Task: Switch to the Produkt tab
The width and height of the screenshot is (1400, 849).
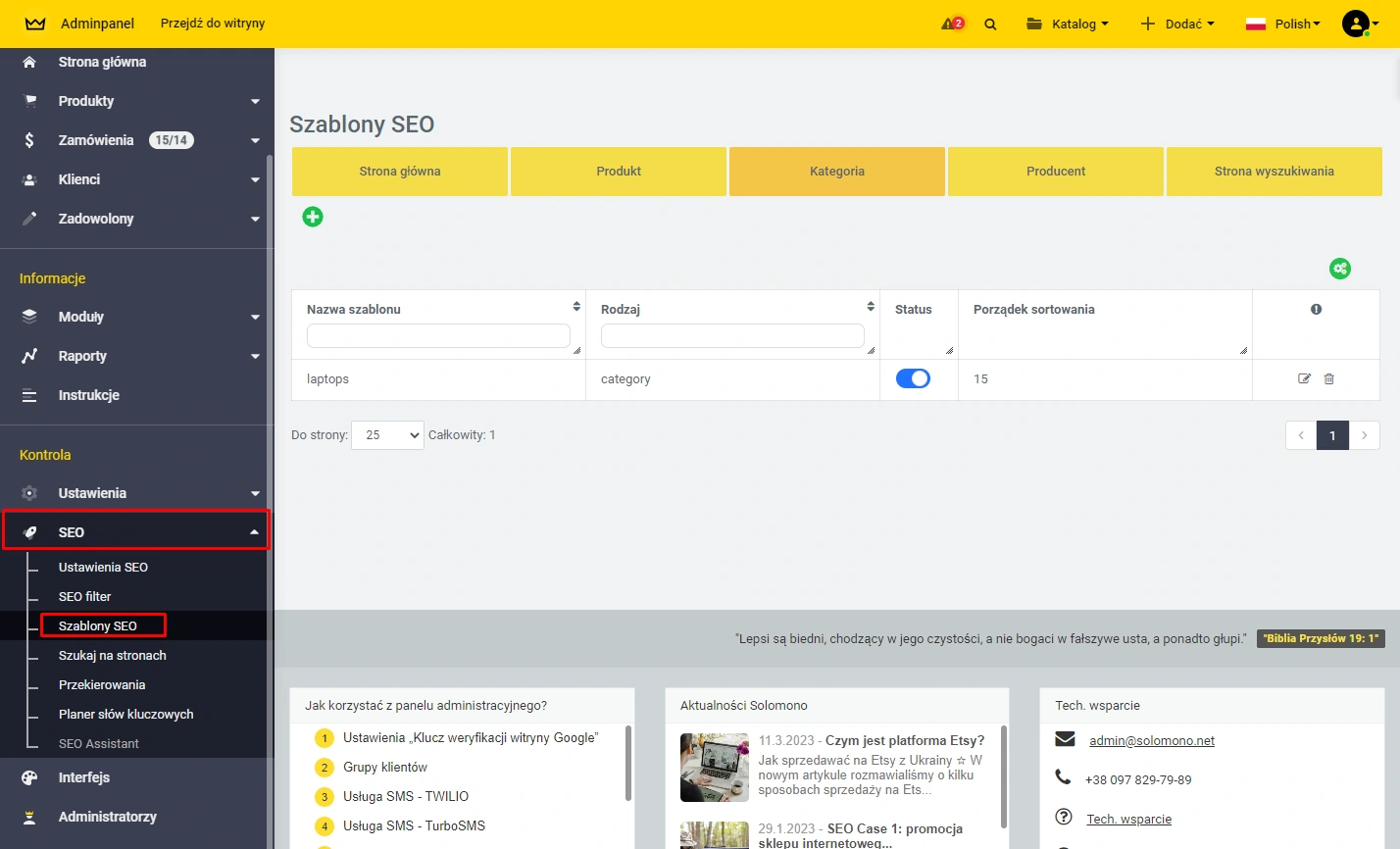Action: coord(619,171)
